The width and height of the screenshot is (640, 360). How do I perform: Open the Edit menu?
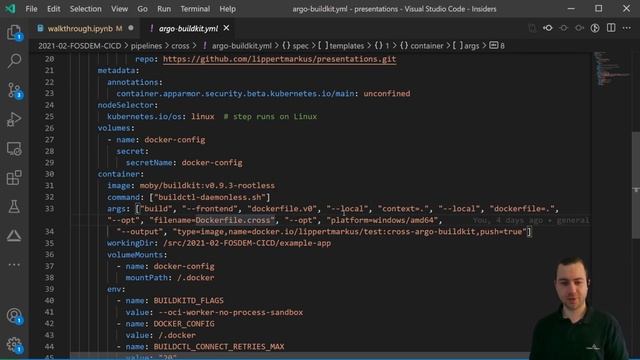pyautogui.click(x=53, y=9)
